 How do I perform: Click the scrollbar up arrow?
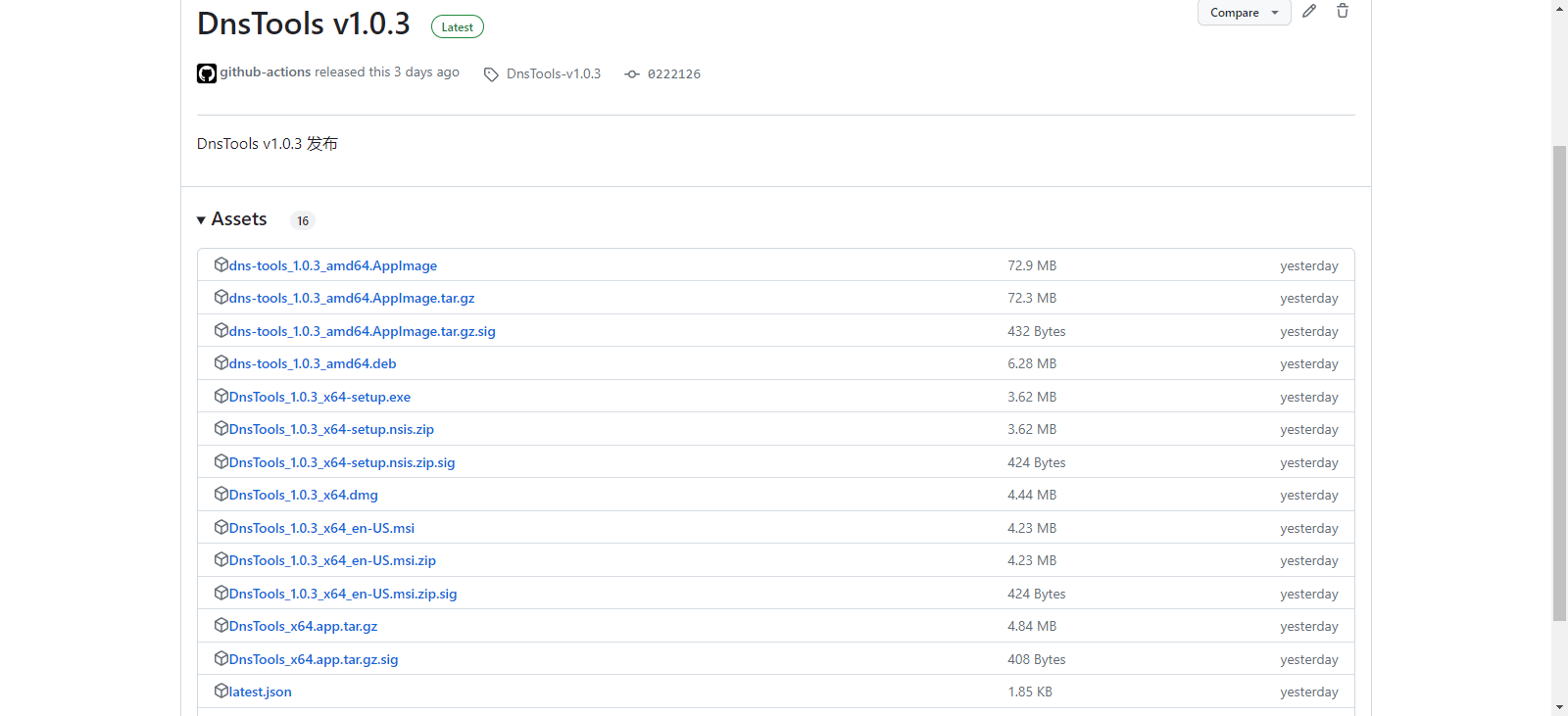click(1559, 8)
